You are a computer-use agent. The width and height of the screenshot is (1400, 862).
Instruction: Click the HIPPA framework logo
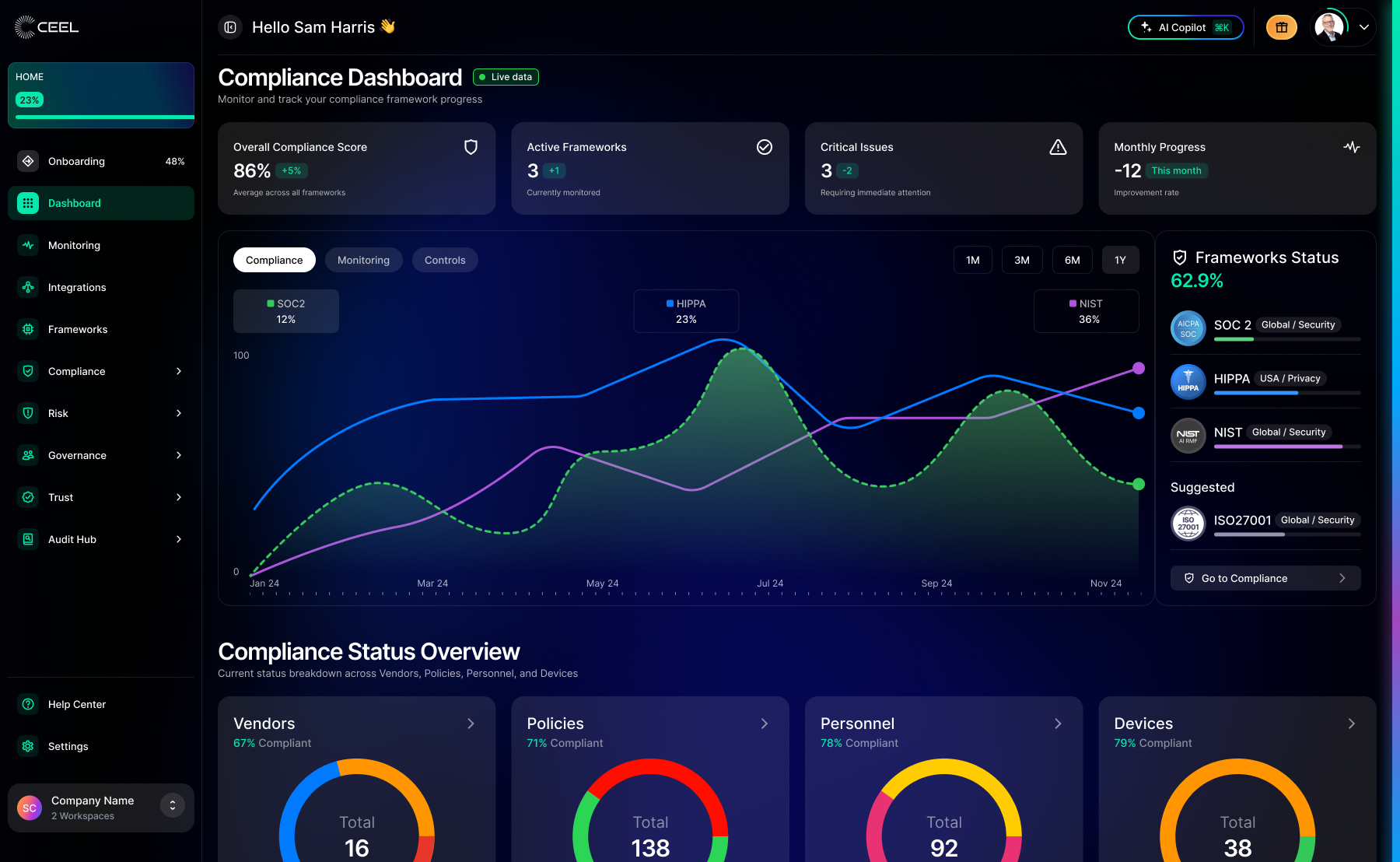click(x=1188, y=382)
